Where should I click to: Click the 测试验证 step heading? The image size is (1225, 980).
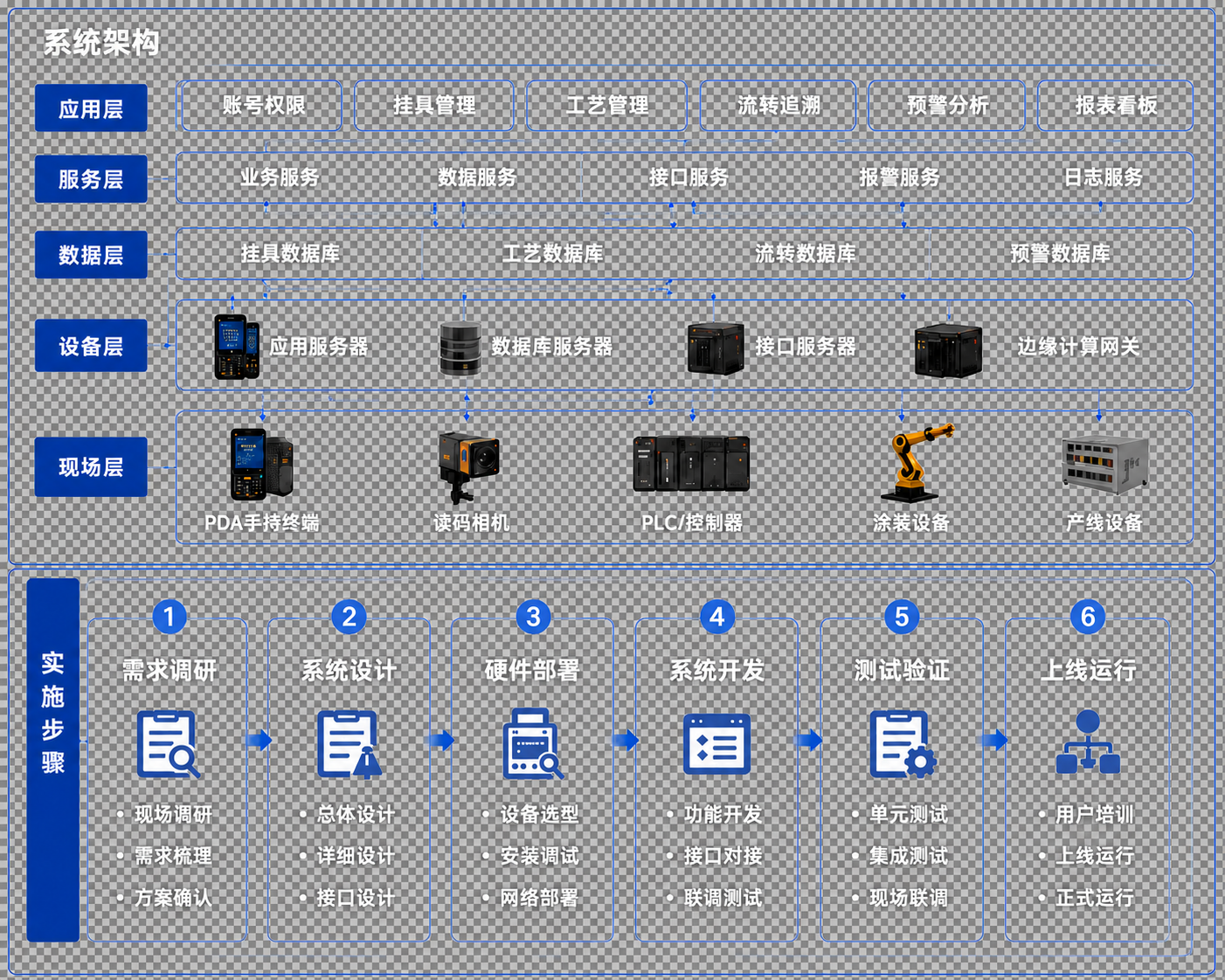902,671
